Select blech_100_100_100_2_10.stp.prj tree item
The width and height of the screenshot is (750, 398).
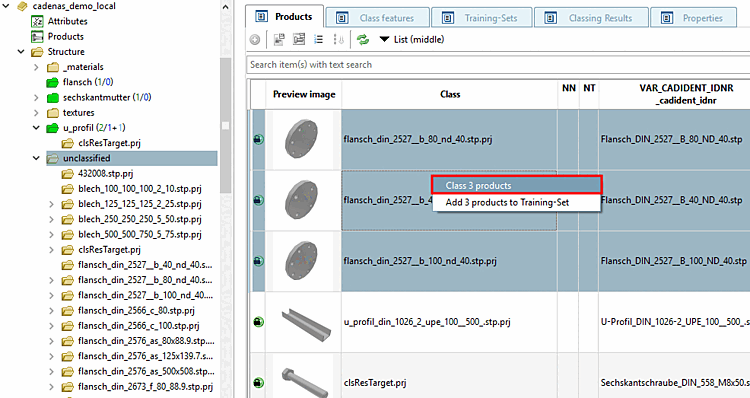coord(140,189)
